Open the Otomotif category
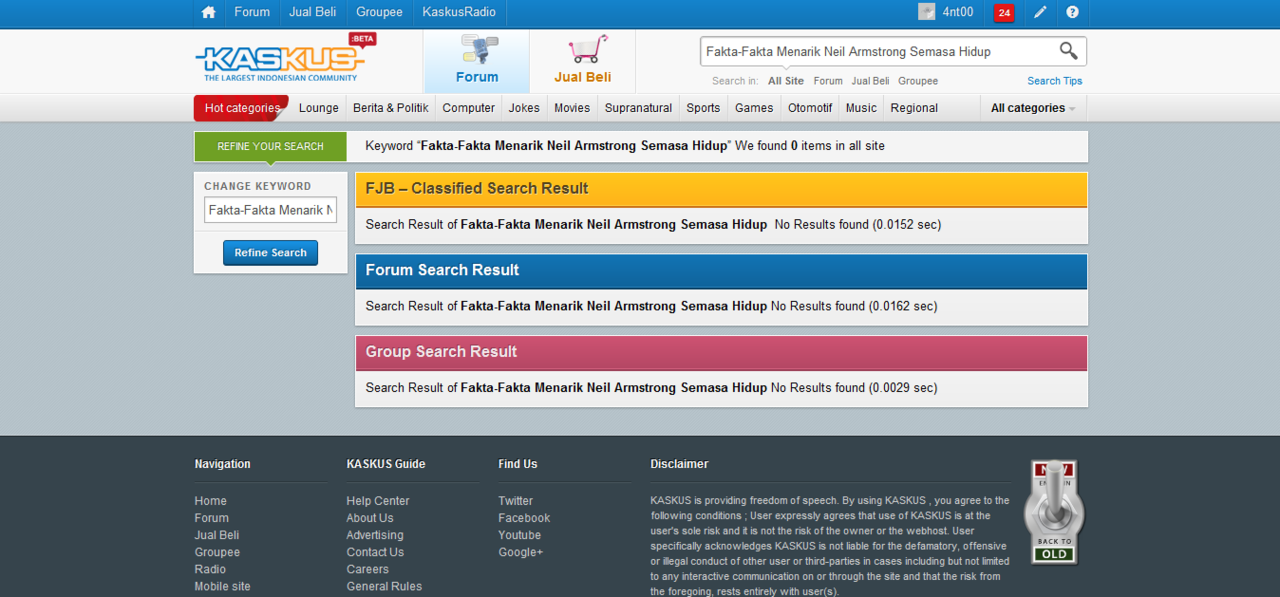This screenshot has height=597, width=1280. click(x=810, y=108)
